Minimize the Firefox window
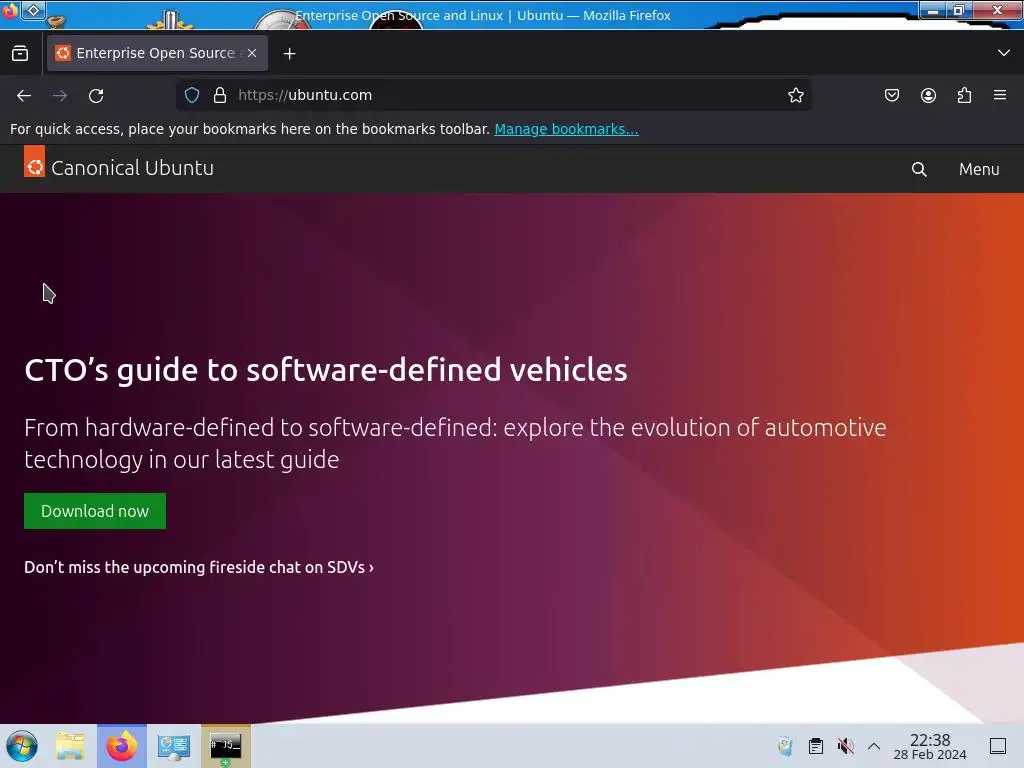The width and height of the screenshot is (1024, 768). click(x=933, y=10)
